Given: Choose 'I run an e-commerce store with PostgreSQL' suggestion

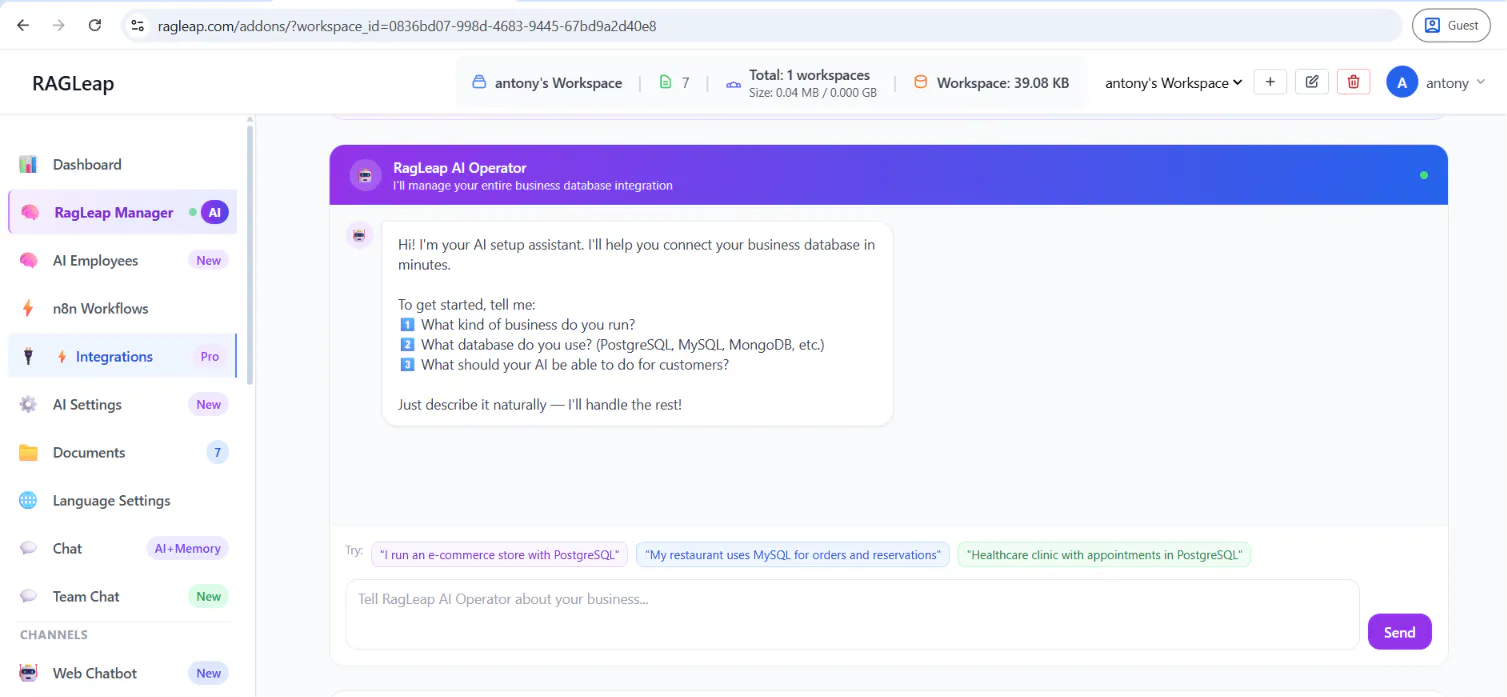Looking at the screenshot, I should [x=499, y=555].
